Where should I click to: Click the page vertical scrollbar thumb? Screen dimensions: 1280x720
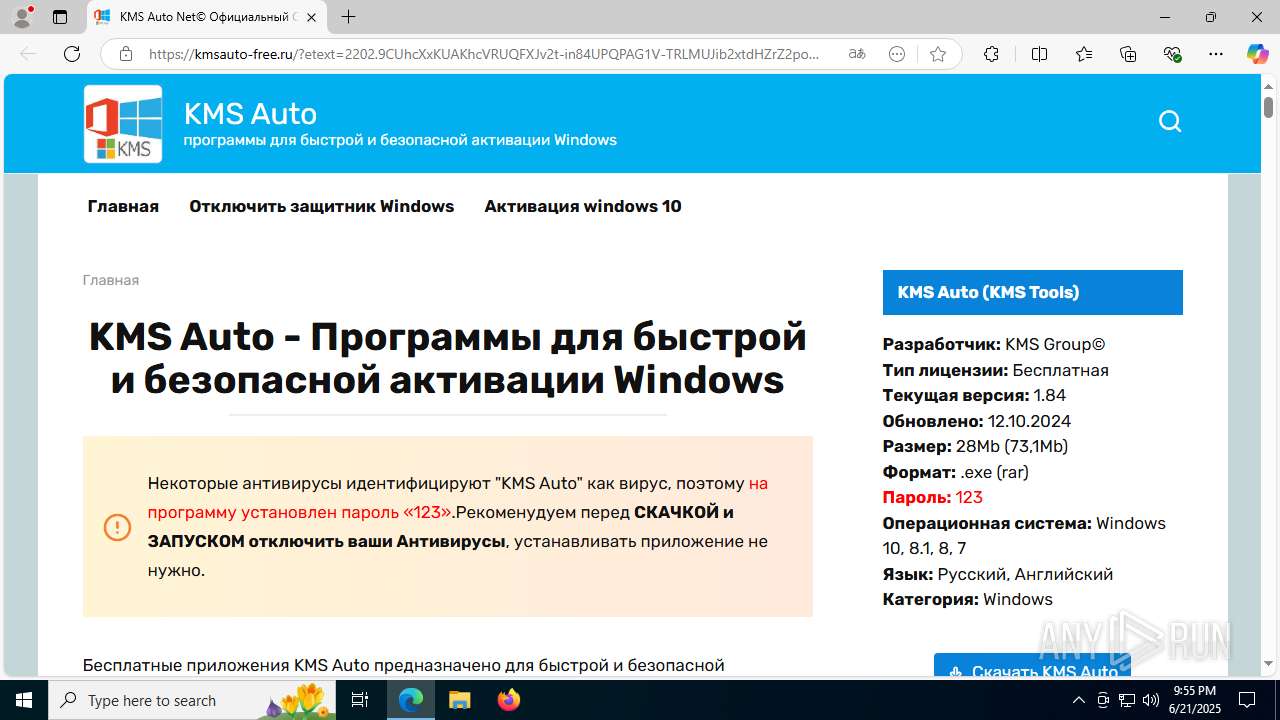click(1268, 106)
